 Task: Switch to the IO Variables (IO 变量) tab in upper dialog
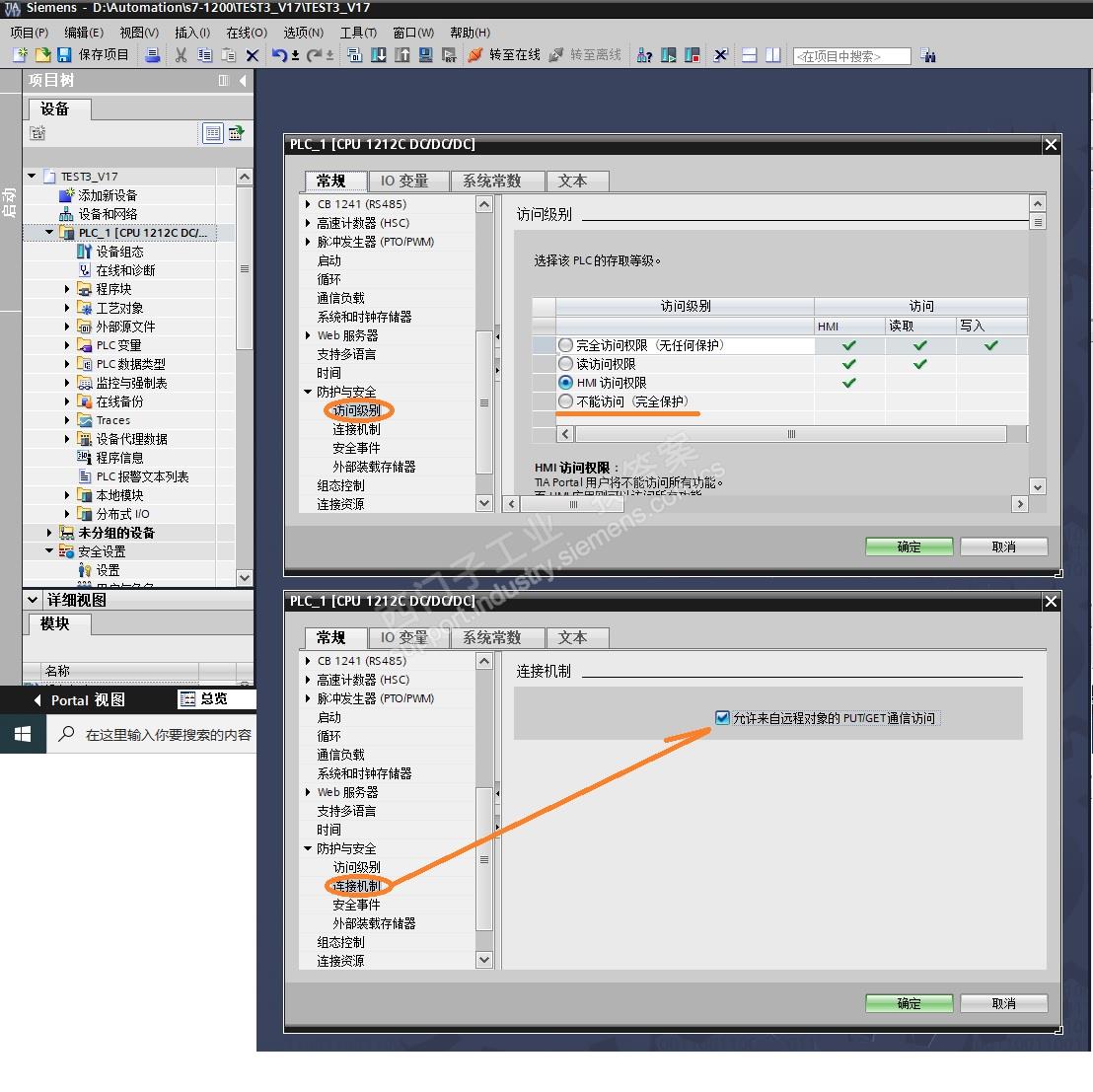click(x=404, y=181)
